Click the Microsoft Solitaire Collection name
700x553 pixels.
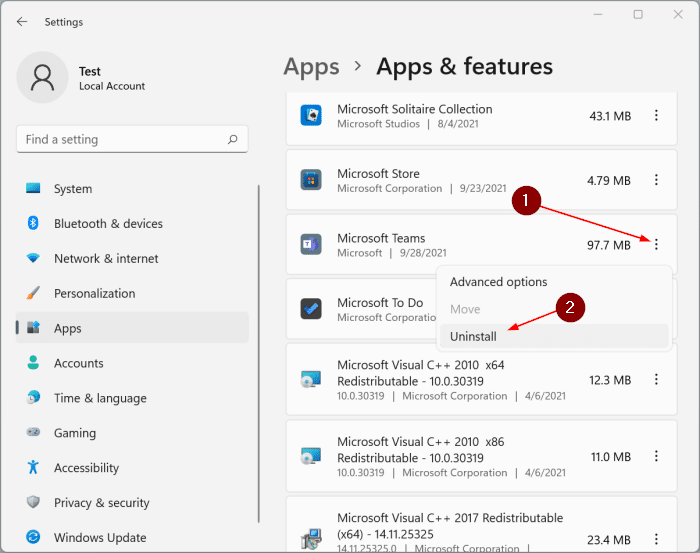[414, 109]
